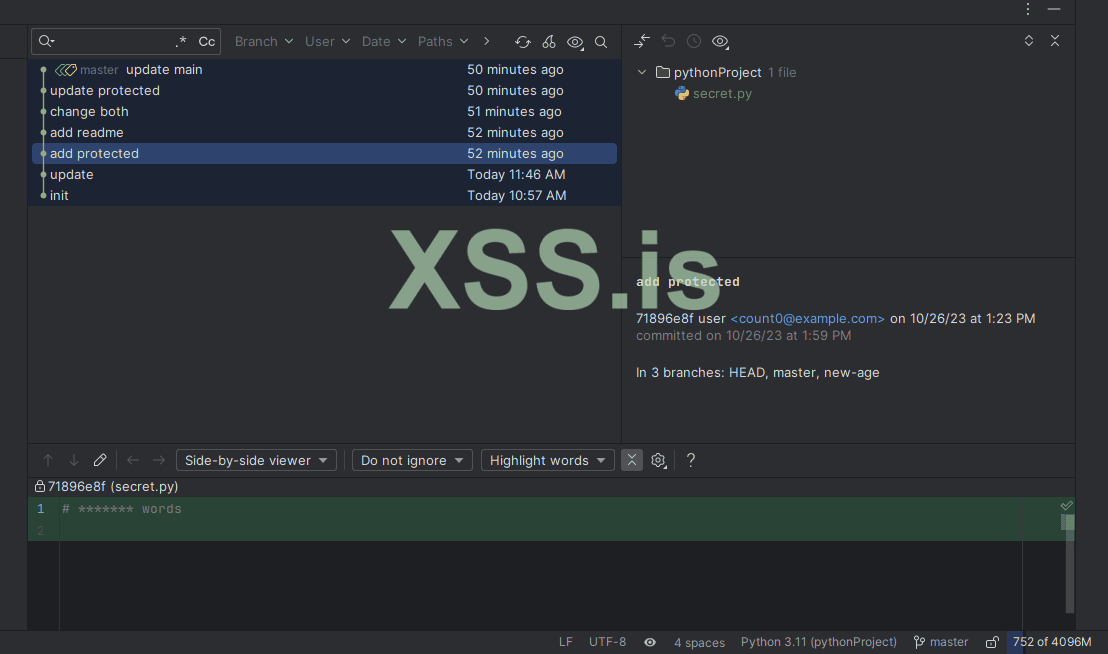Toggle case-sensitive search with Cc
The width and height of the screenshot is (1108, 654).
(206, 41)
